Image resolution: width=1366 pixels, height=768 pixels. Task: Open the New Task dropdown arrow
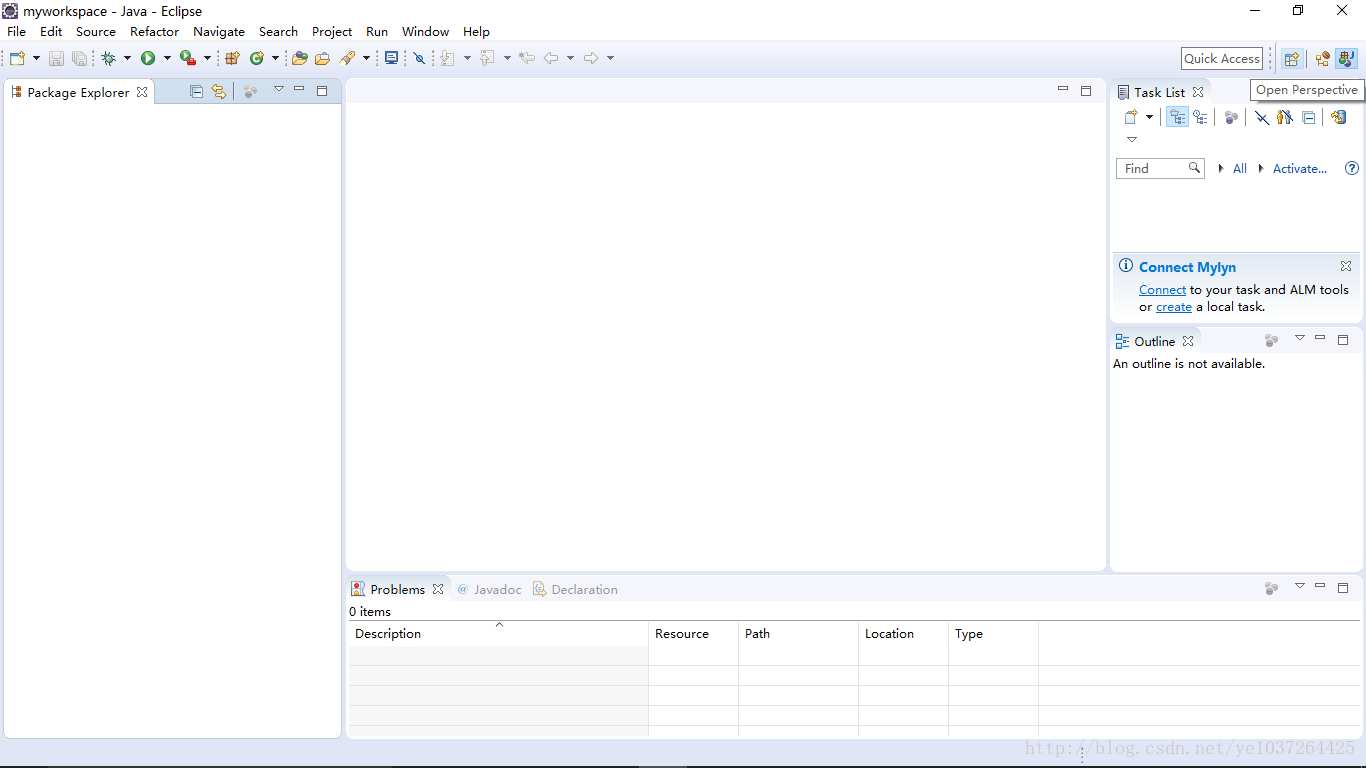[x=1149, y=117]
